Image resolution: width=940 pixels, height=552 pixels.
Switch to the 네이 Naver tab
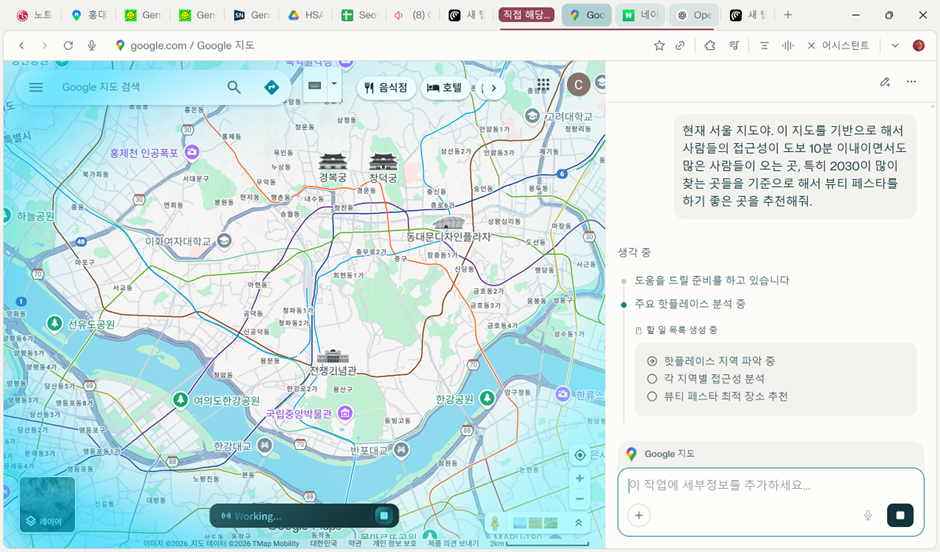tap(640, 15)
